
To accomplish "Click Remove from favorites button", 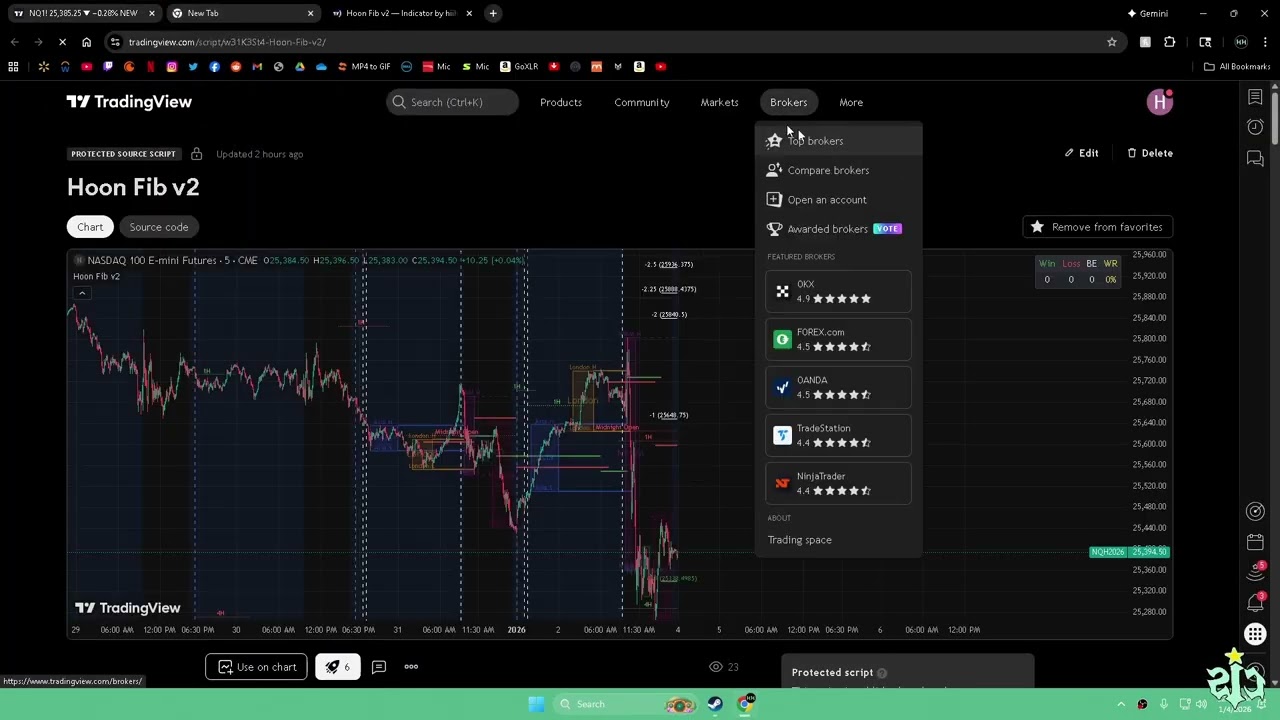I will [1098, 227].
